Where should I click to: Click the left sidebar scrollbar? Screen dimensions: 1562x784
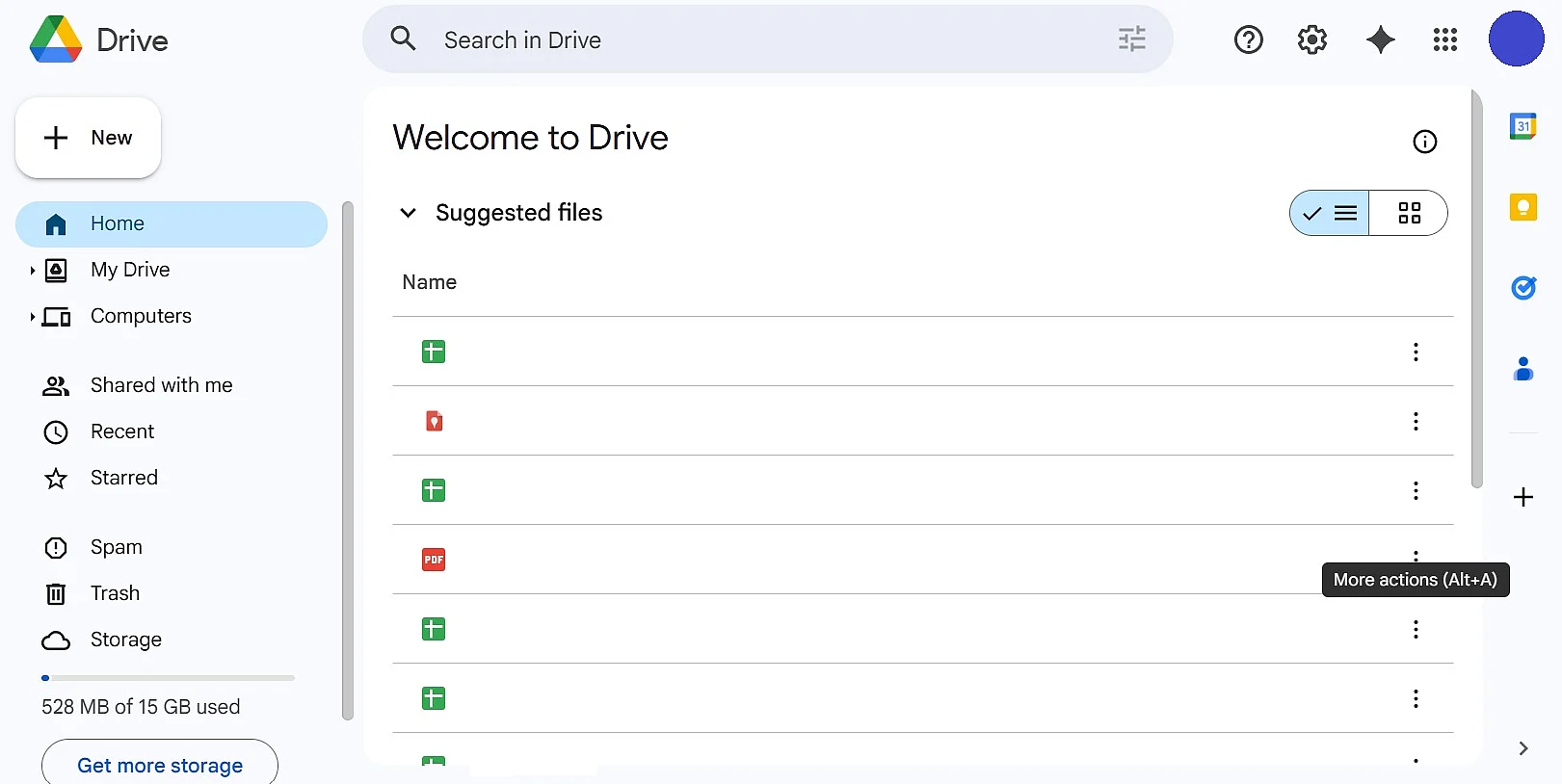pyautogui.click(x=348, y=460)
